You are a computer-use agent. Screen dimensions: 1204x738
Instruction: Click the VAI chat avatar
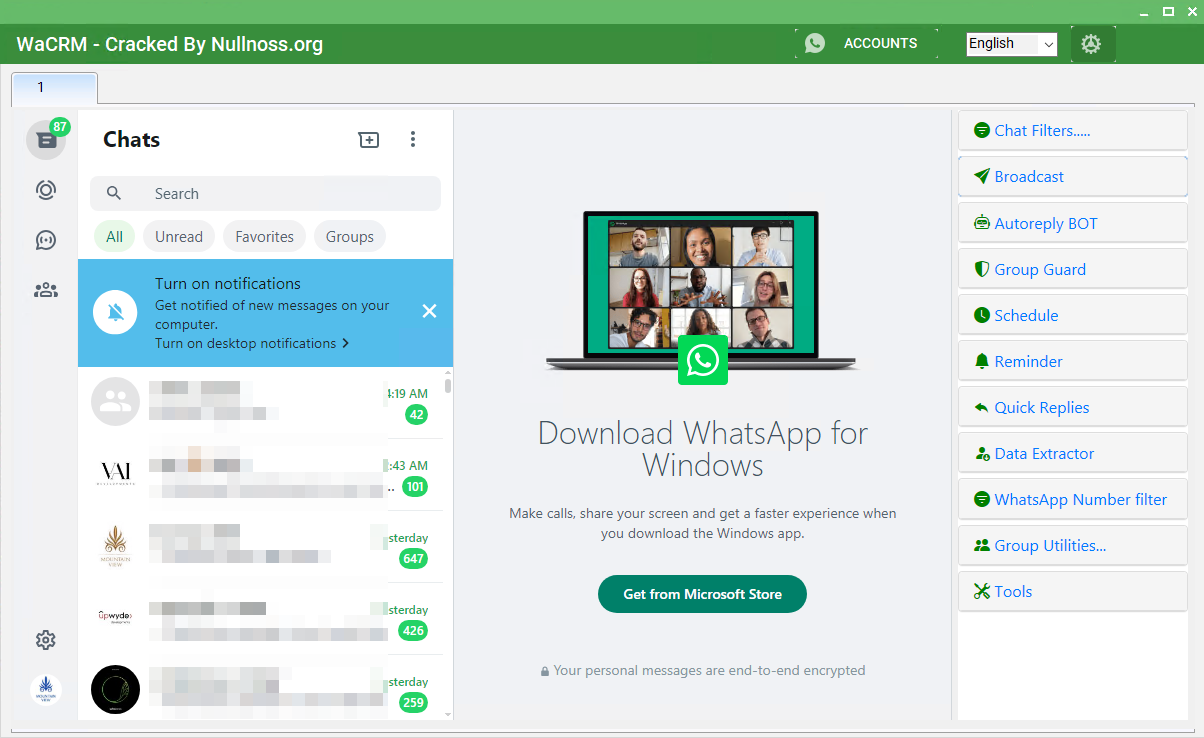(x=116, y=473)
